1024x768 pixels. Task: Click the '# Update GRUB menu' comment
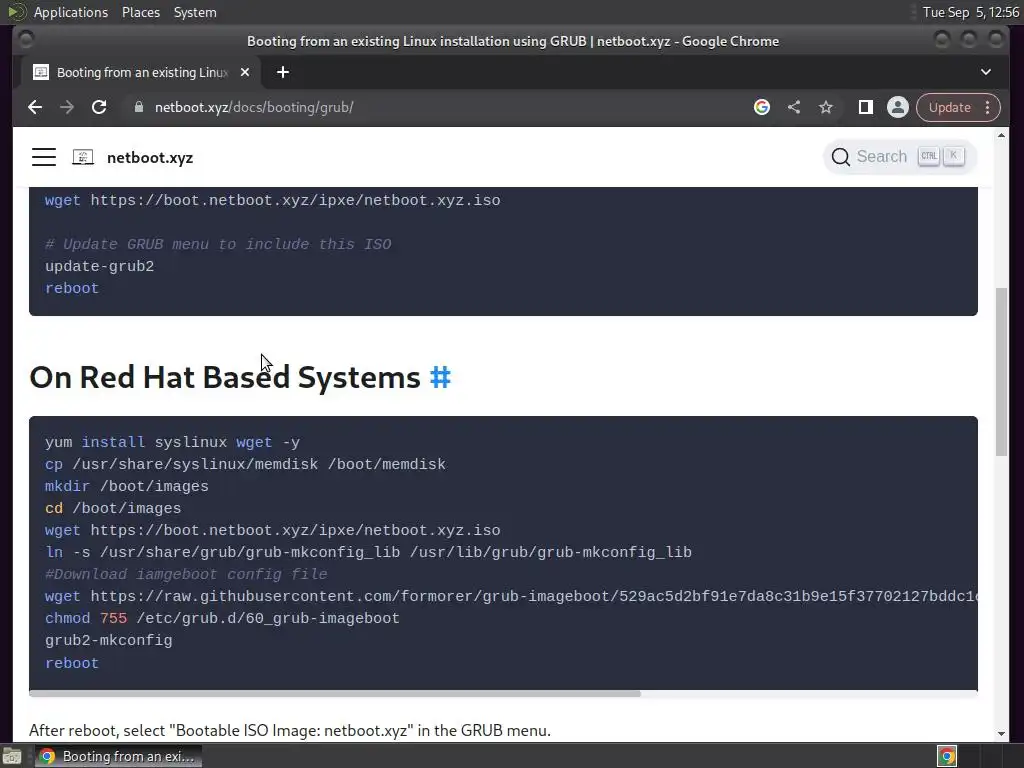[218, 244]
